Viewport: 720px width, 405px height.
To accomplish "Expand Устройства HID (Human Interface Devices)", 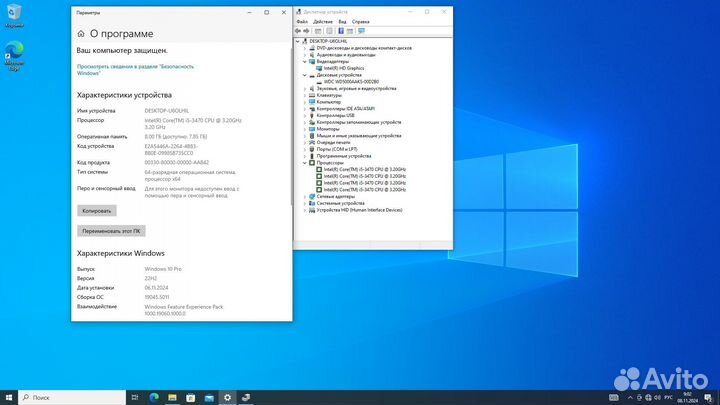I will click(x=304, y=210).
